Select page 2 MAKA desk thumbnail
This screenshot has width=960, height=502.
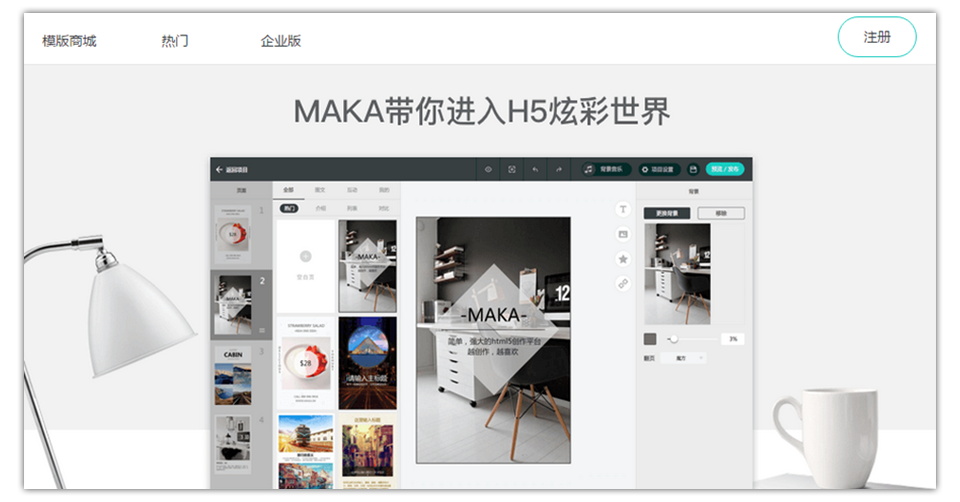(233, 304)
